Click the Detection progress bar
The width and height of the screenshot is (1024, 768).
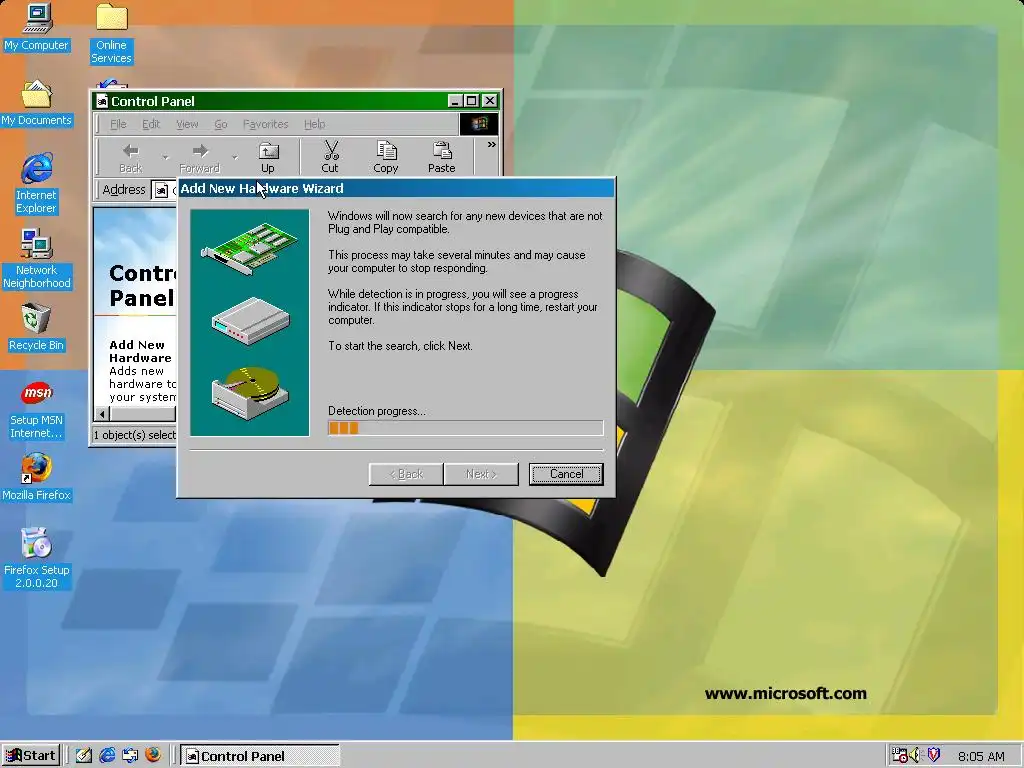(466, 428)
